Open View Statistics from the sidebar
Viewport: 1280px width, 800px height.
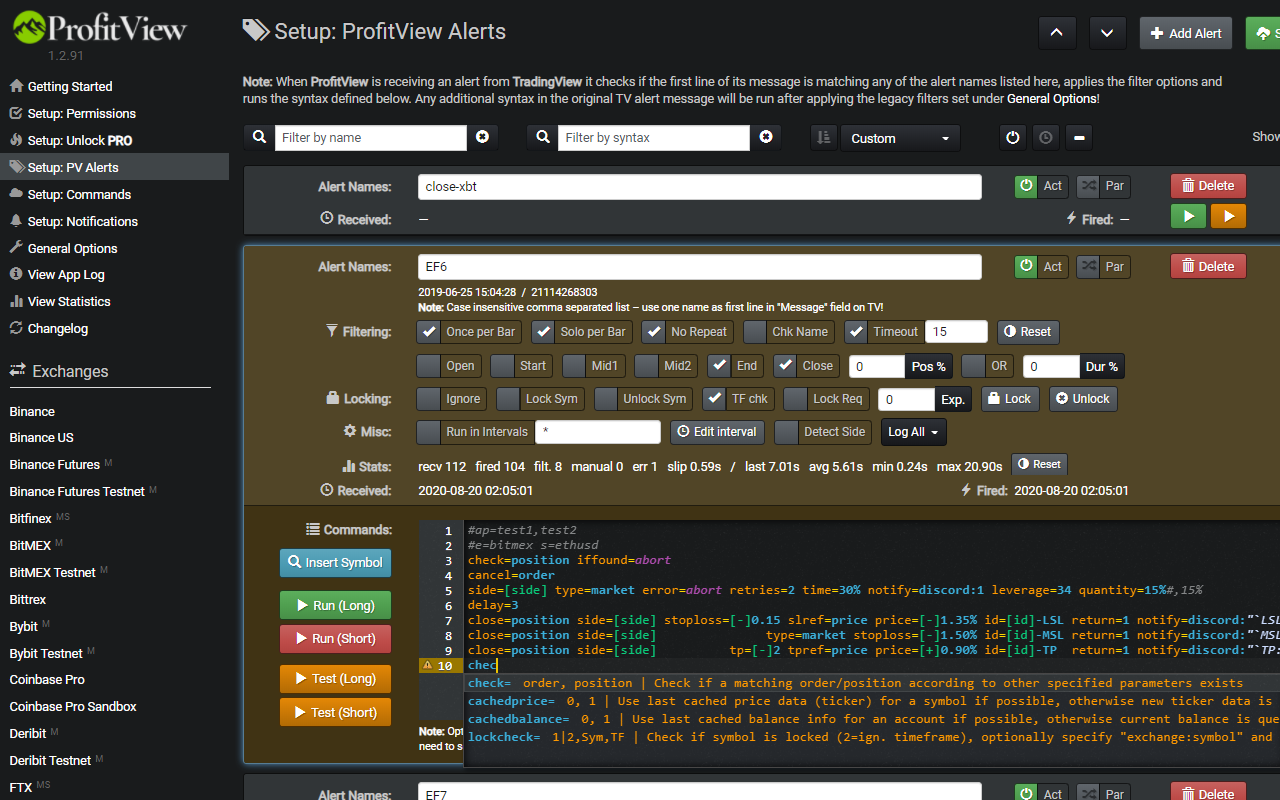tap(70, 301)
